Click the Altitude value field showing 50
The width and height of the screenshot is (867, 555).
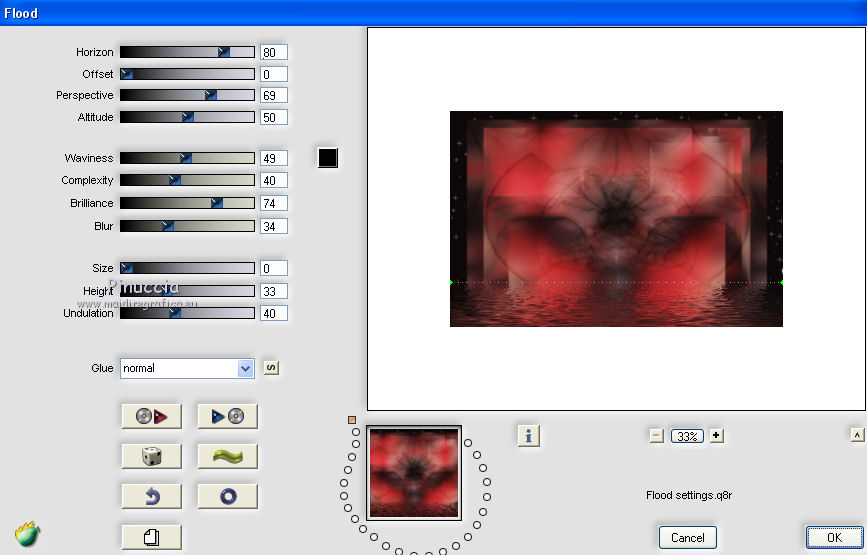click(x=274, y=117)
